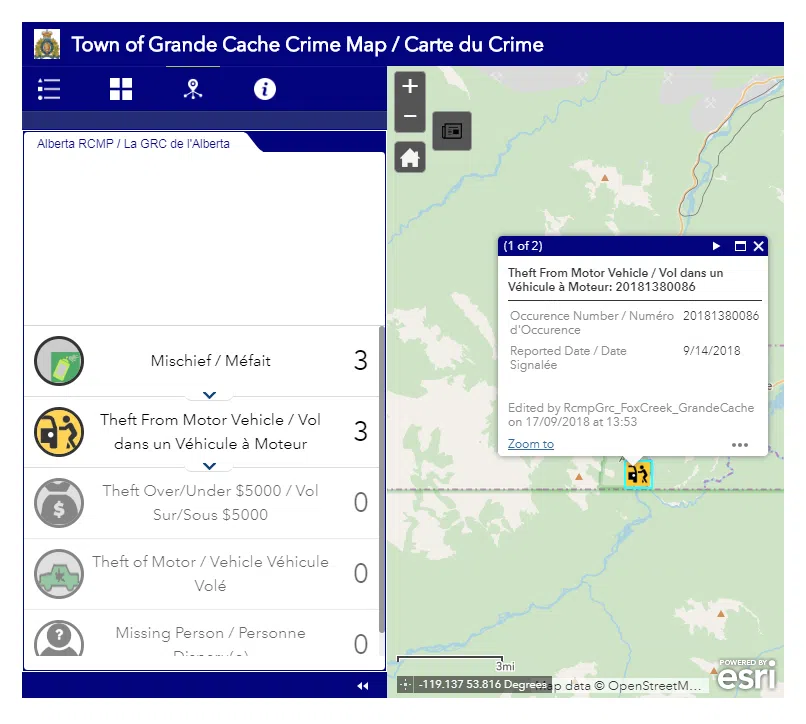This screenshot has height=724, width=806.
Task: Open the legend panel icon
Action: [x=48, y=89]
